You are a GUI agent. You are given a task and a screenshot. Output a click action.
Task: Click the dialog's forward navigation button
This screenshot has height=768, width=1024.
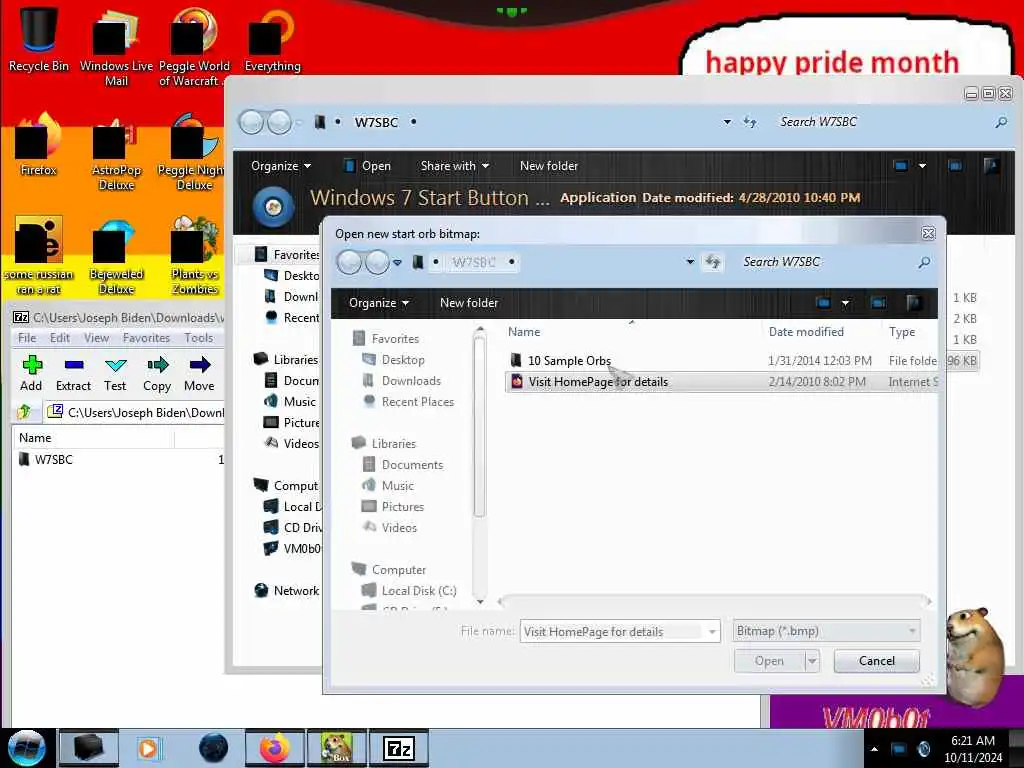[x=377, y=263]
